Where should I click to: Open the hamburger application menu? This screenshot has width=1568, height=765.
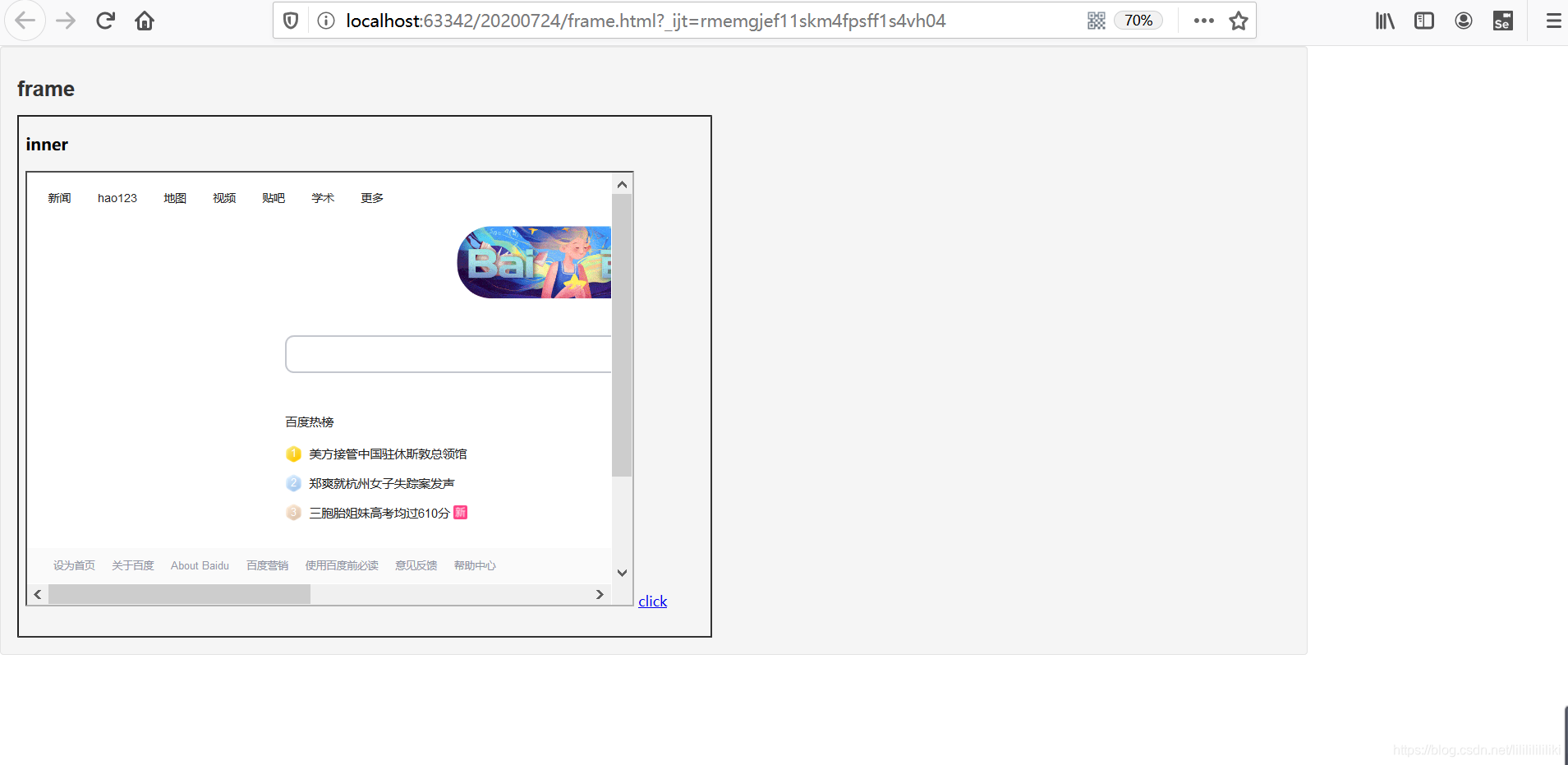(1553, 21)
